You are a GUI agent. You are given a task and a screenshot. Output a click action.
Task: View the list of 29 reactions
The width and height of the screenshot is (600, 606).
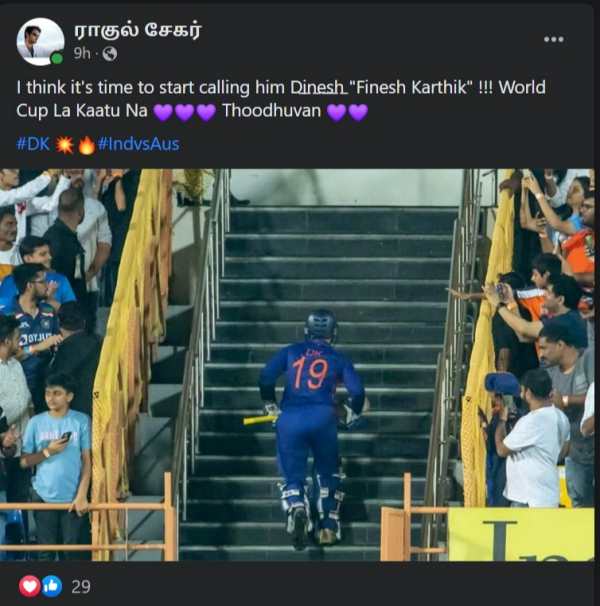click(x=80, y=586)
